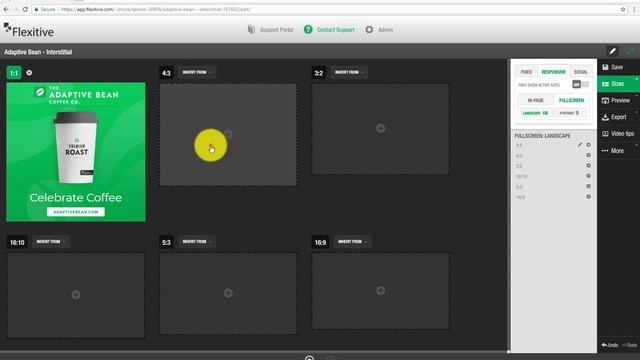The height and width of the screenshot is (360, 640).
Task: Bookmark page with star icon
Action: coord(623,9)
